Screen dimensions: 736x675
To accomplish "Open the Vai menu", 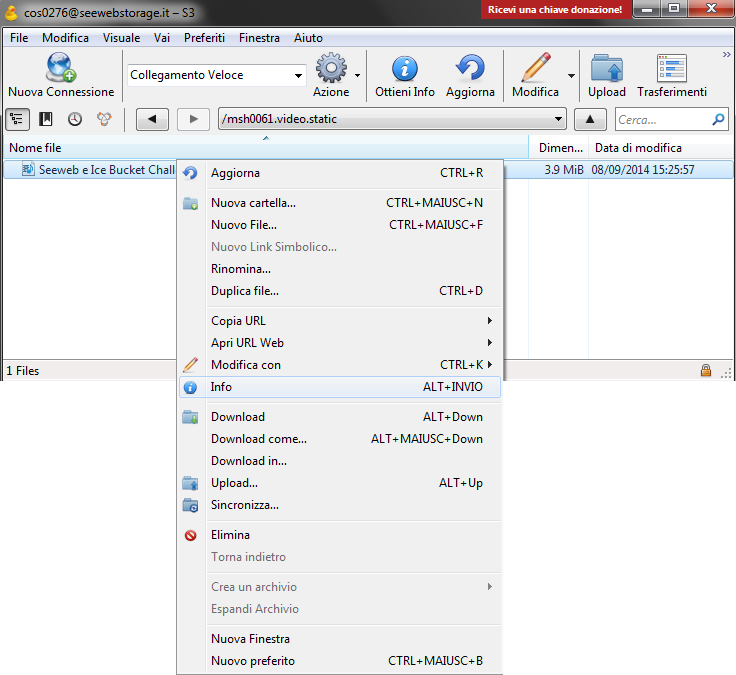I will click(162, 38).
